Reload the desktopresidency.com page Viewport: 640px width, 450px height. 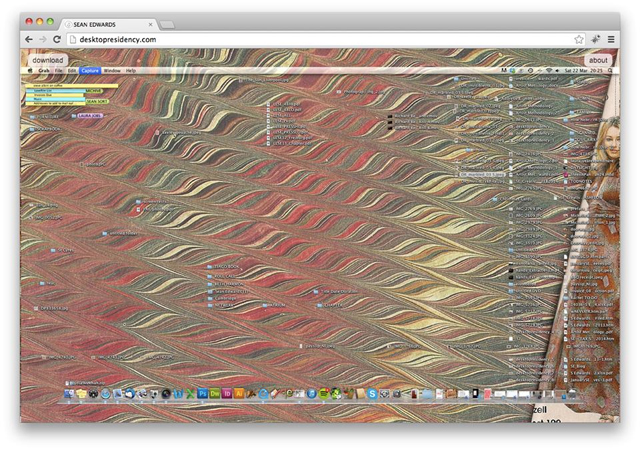pos(57,39)
